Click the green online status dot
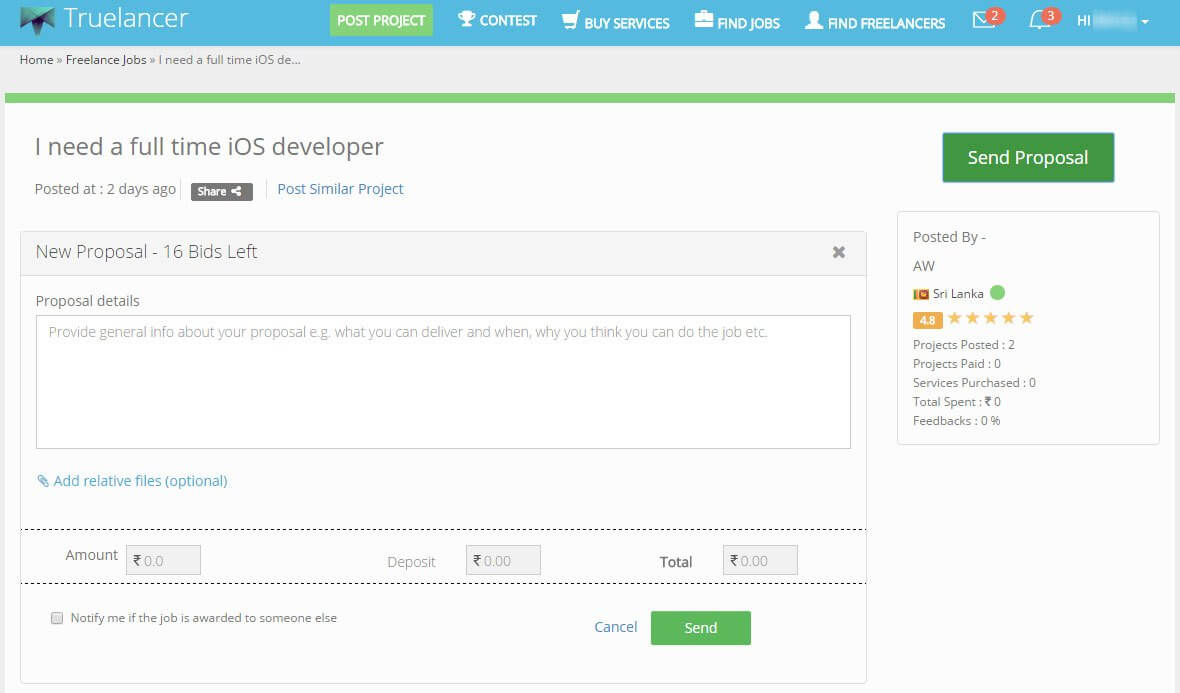This screenshot has width=1180, height=693. (997, 293)
